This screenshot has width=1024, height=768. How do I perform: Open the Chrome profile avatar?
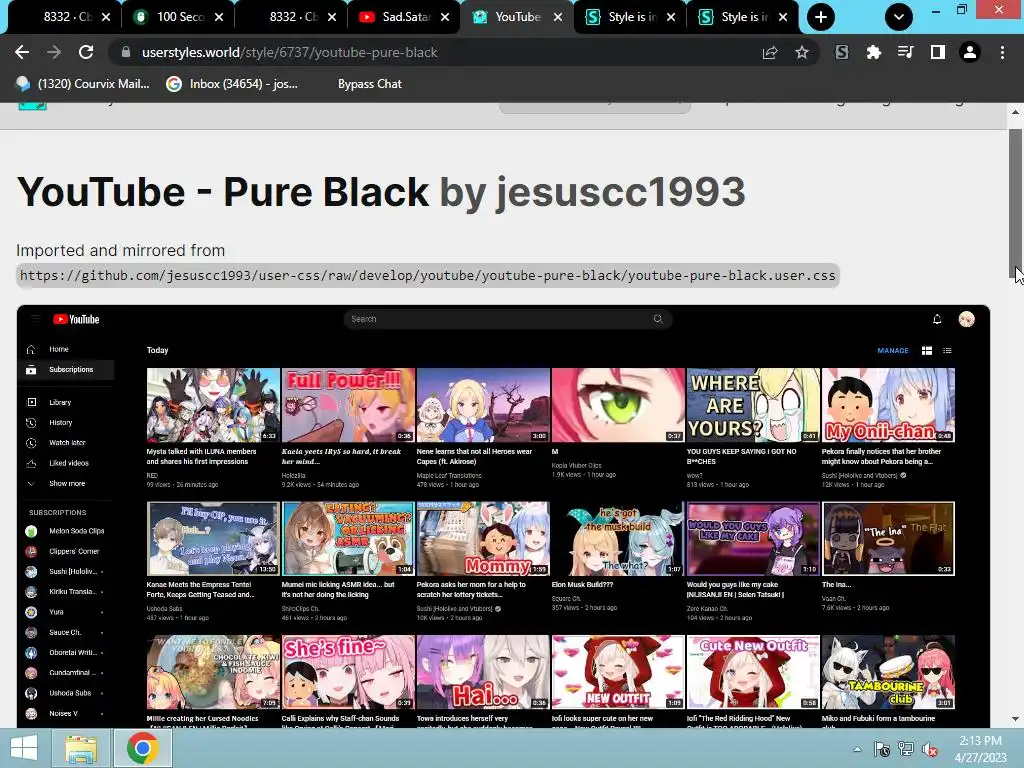point(970,52)
